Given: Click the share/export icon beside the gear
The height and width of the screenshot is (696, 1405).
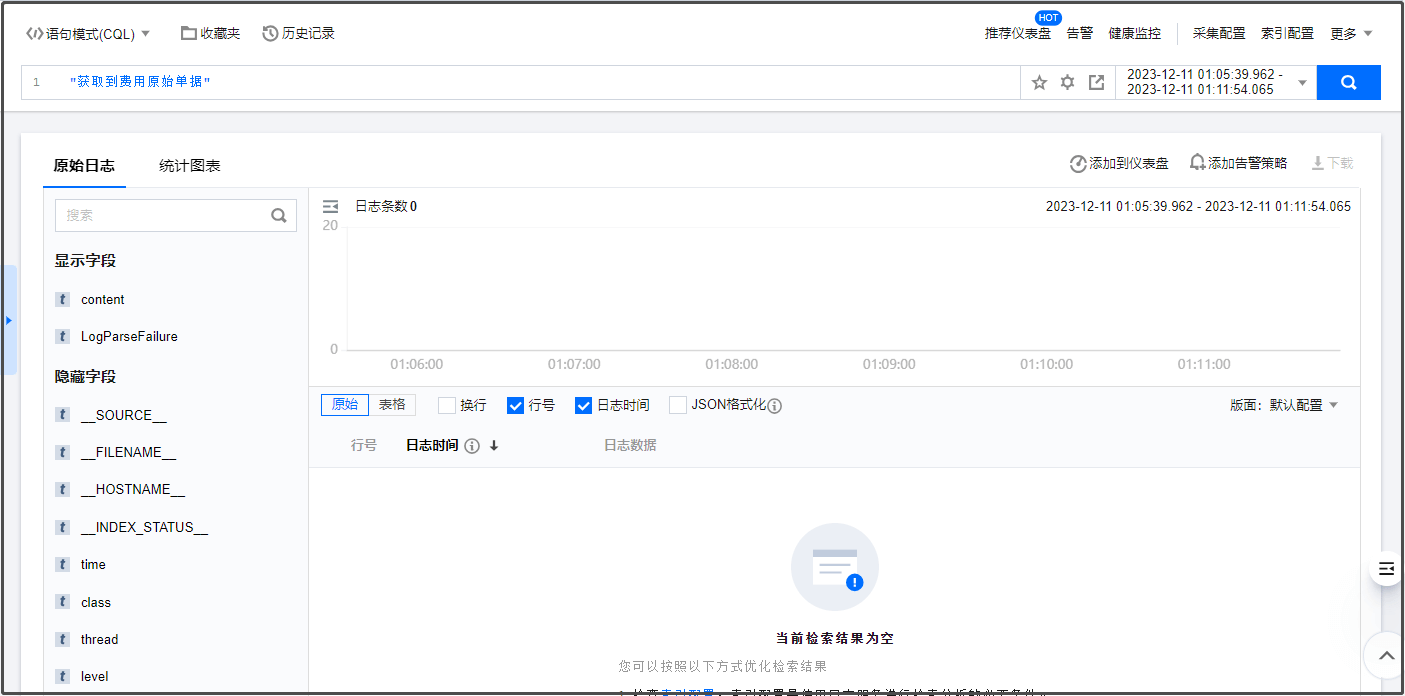Looking at the screenshot, I should (x=1096, y=82).
